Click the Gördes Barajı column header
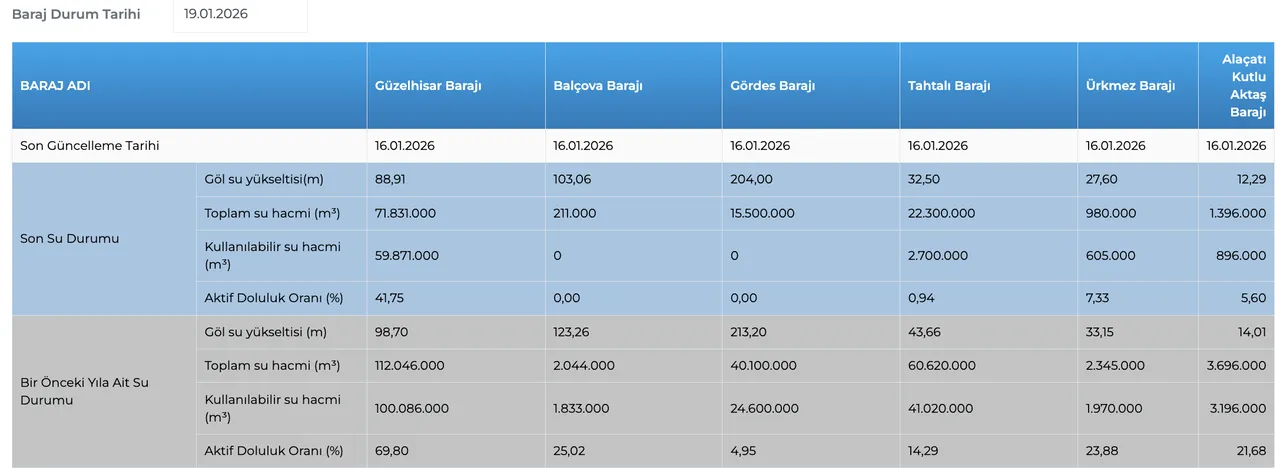This screenshot has width=1280, height=468. click(x=772, y=86)
